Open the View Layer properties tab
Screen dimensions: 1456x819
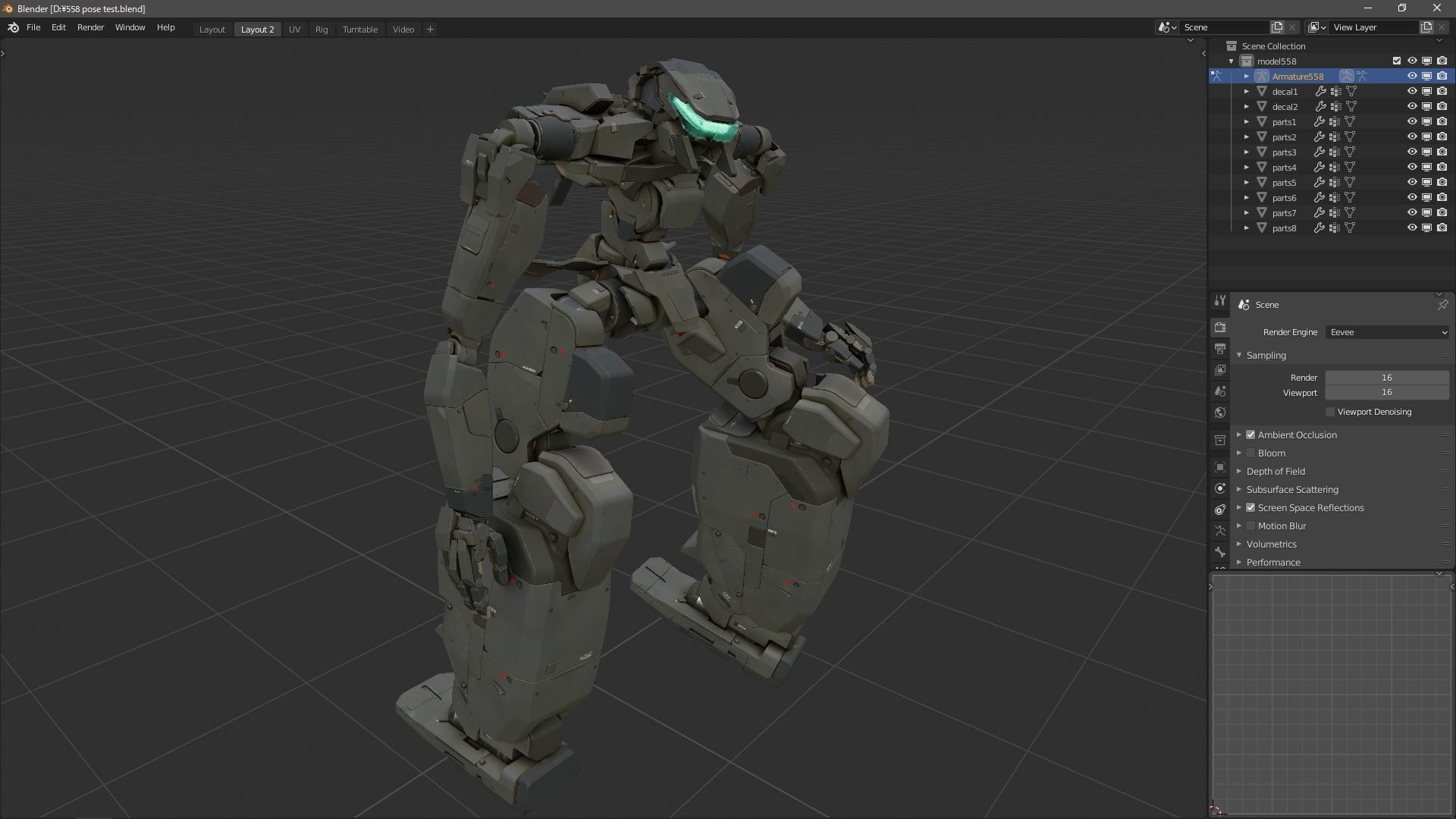tap(1219, 370)
